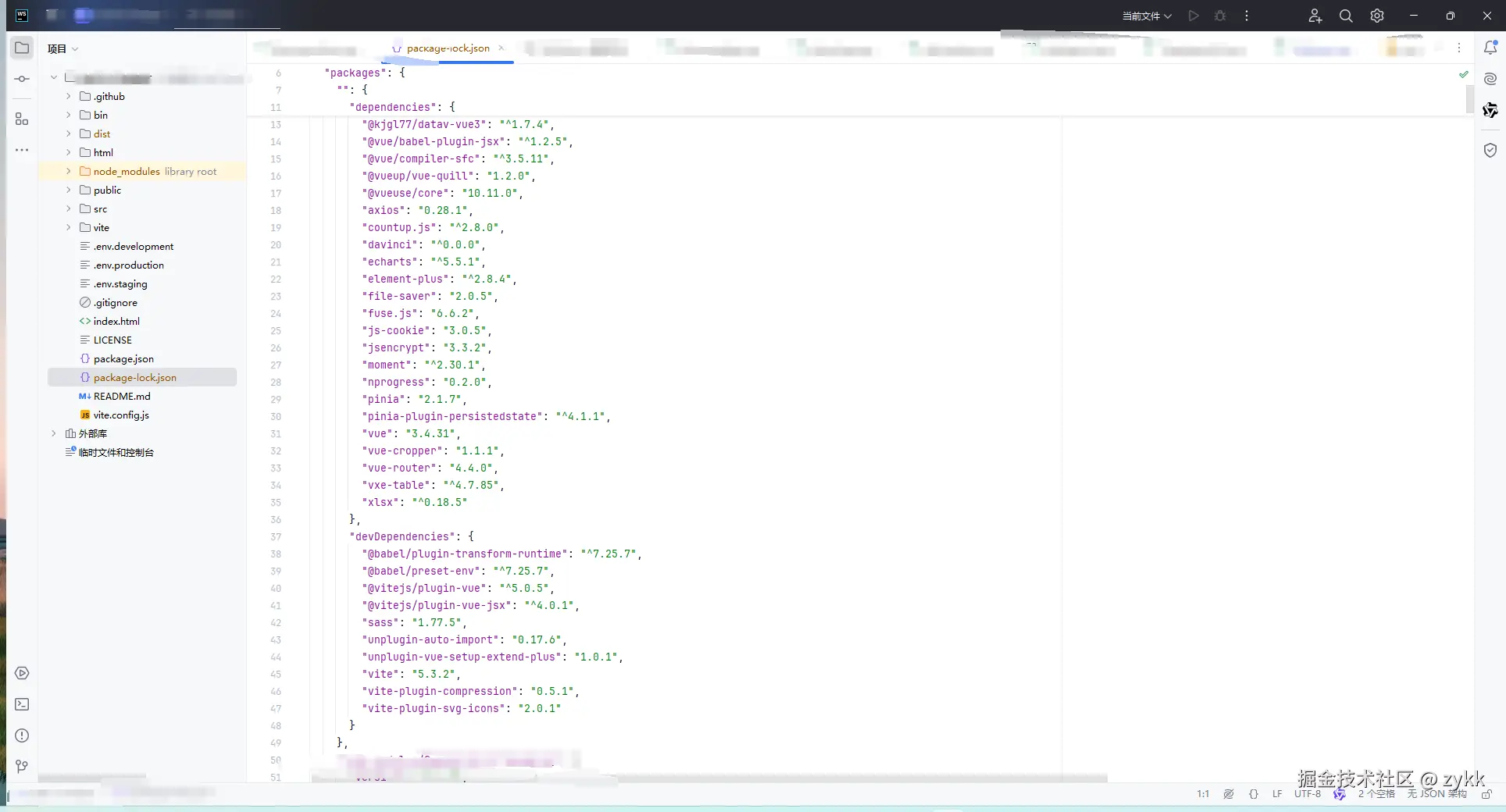1506x812 pixels.
Task: Click the WebStorm logo main menu
Action: [22, 15]
